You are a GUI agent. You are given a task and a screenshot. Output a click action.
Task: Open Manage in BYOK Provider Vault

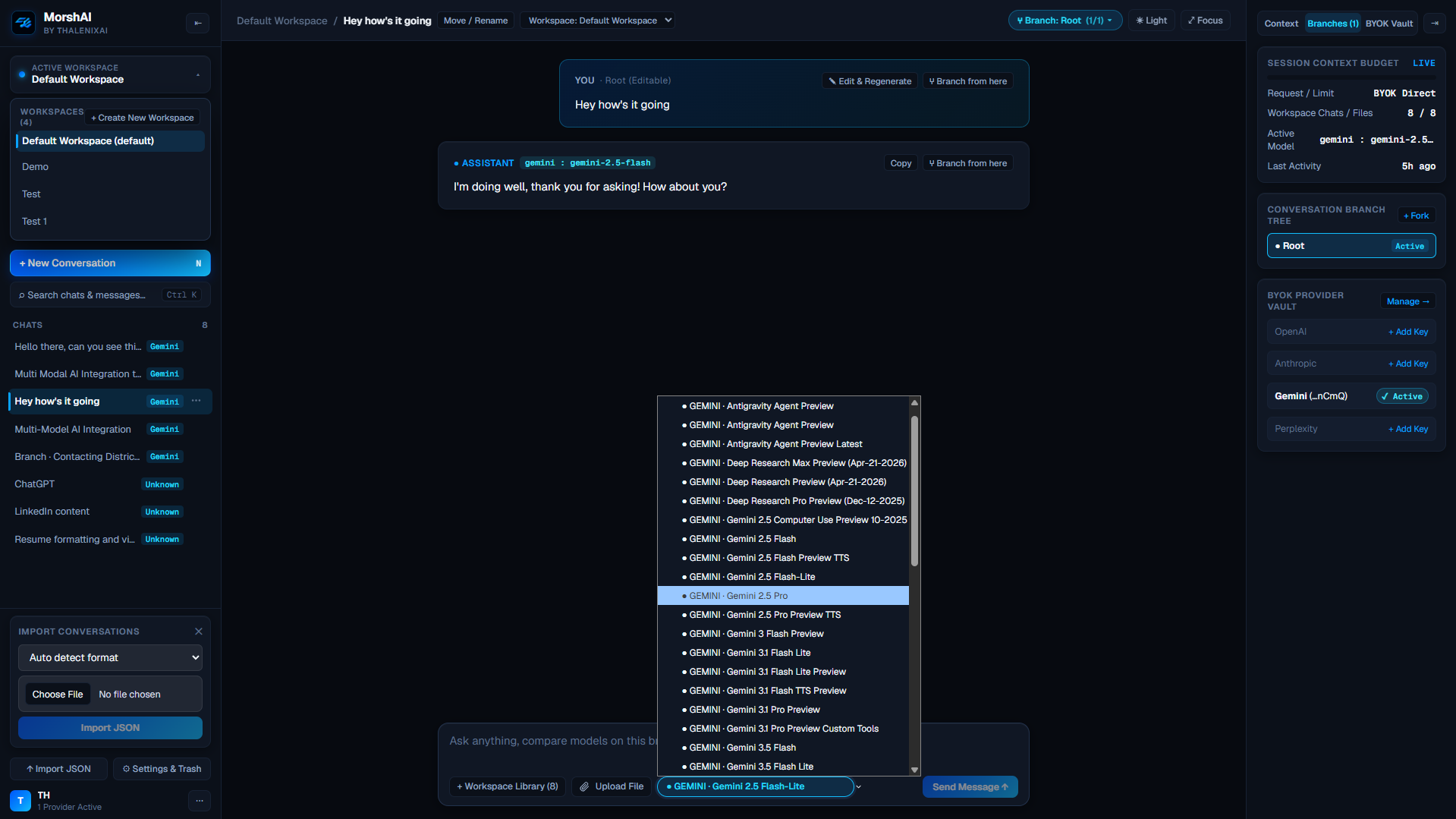[1407, 301]
